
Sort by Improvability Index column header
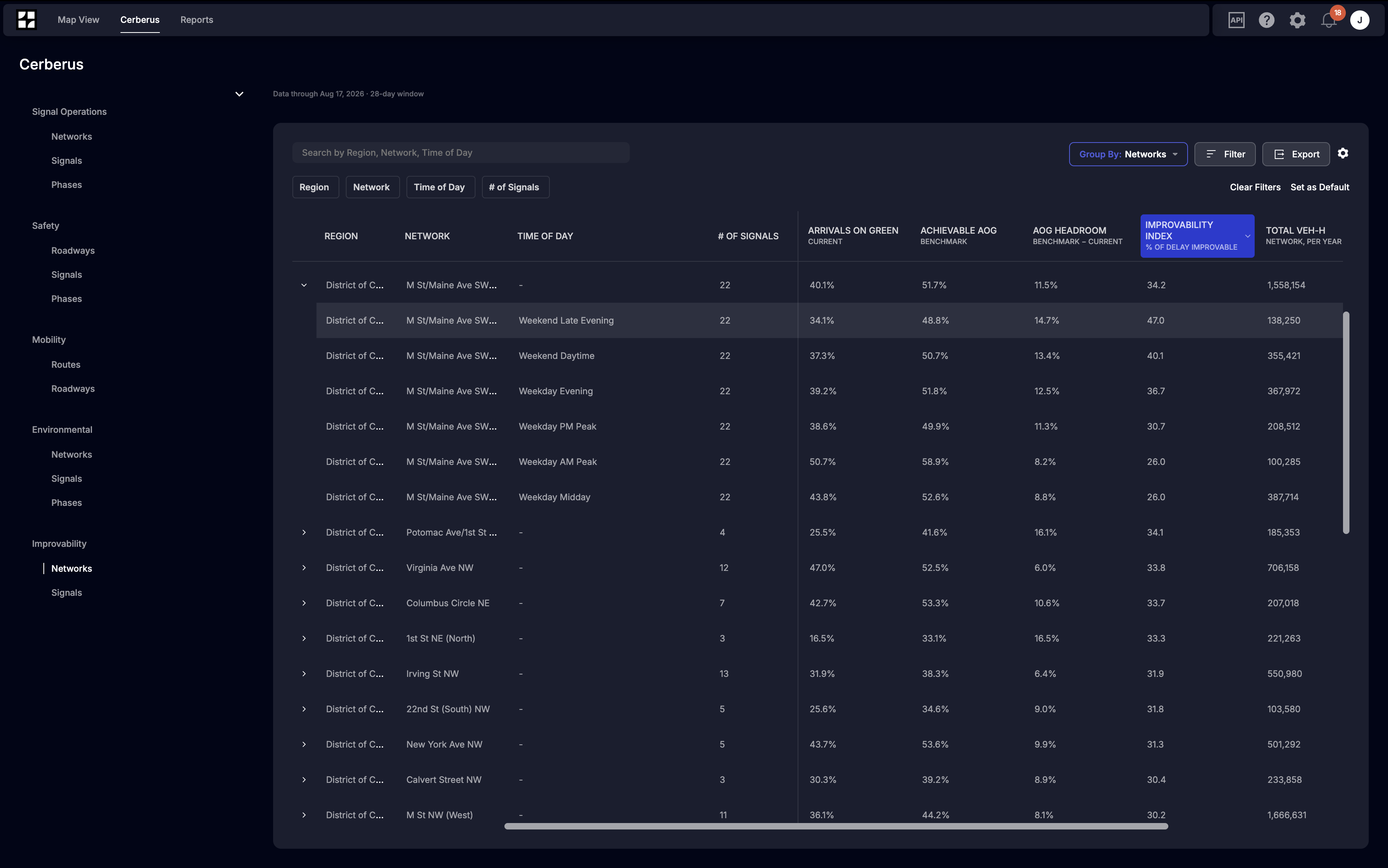click(1197, 236)
